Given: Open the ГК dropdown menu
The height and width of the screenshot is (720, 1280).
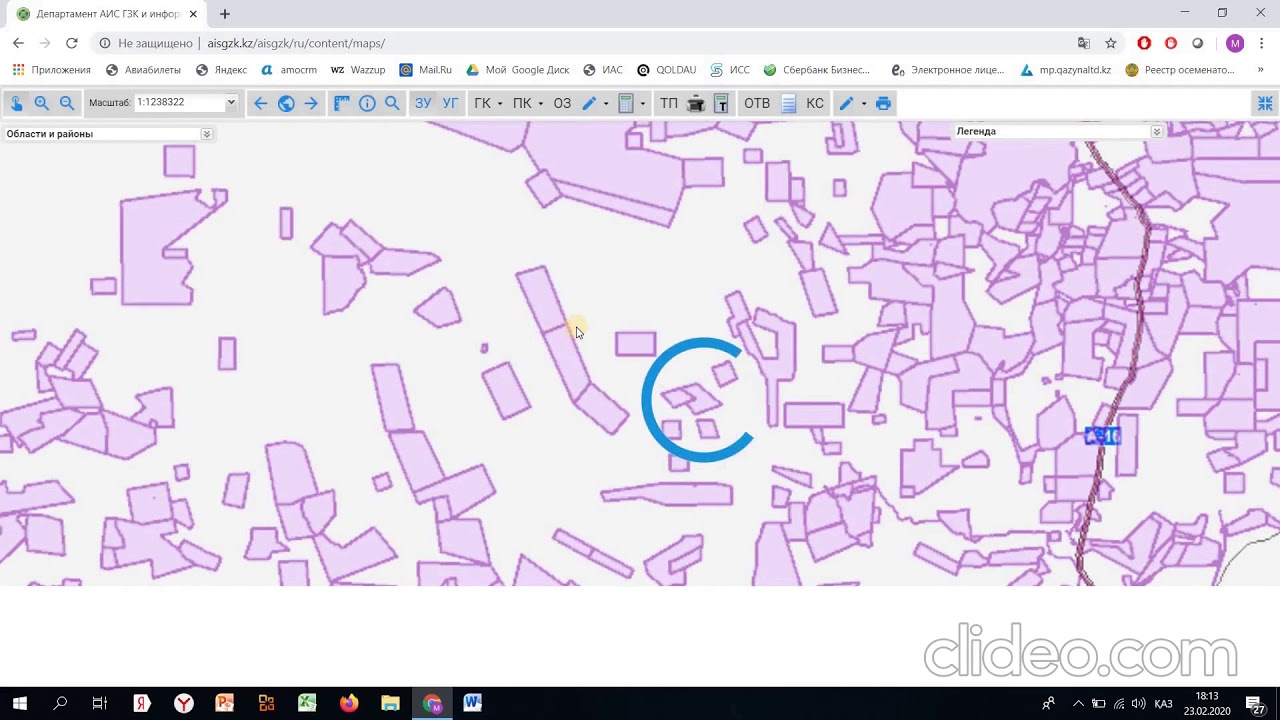Looking at the screenshot, I should click(x=488, y=103).
